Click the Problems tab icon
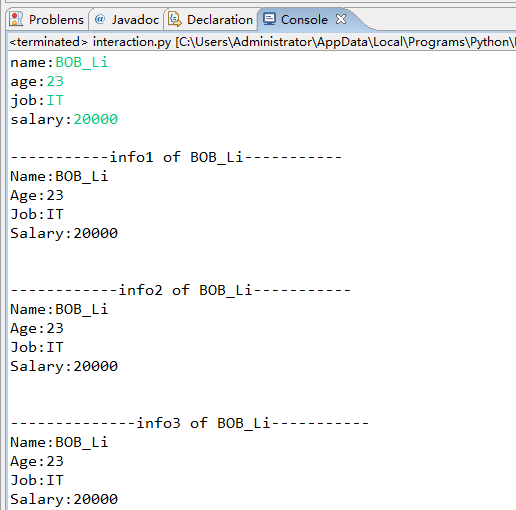The width and height of the screenshot is (516, 510). coord(16,19)
